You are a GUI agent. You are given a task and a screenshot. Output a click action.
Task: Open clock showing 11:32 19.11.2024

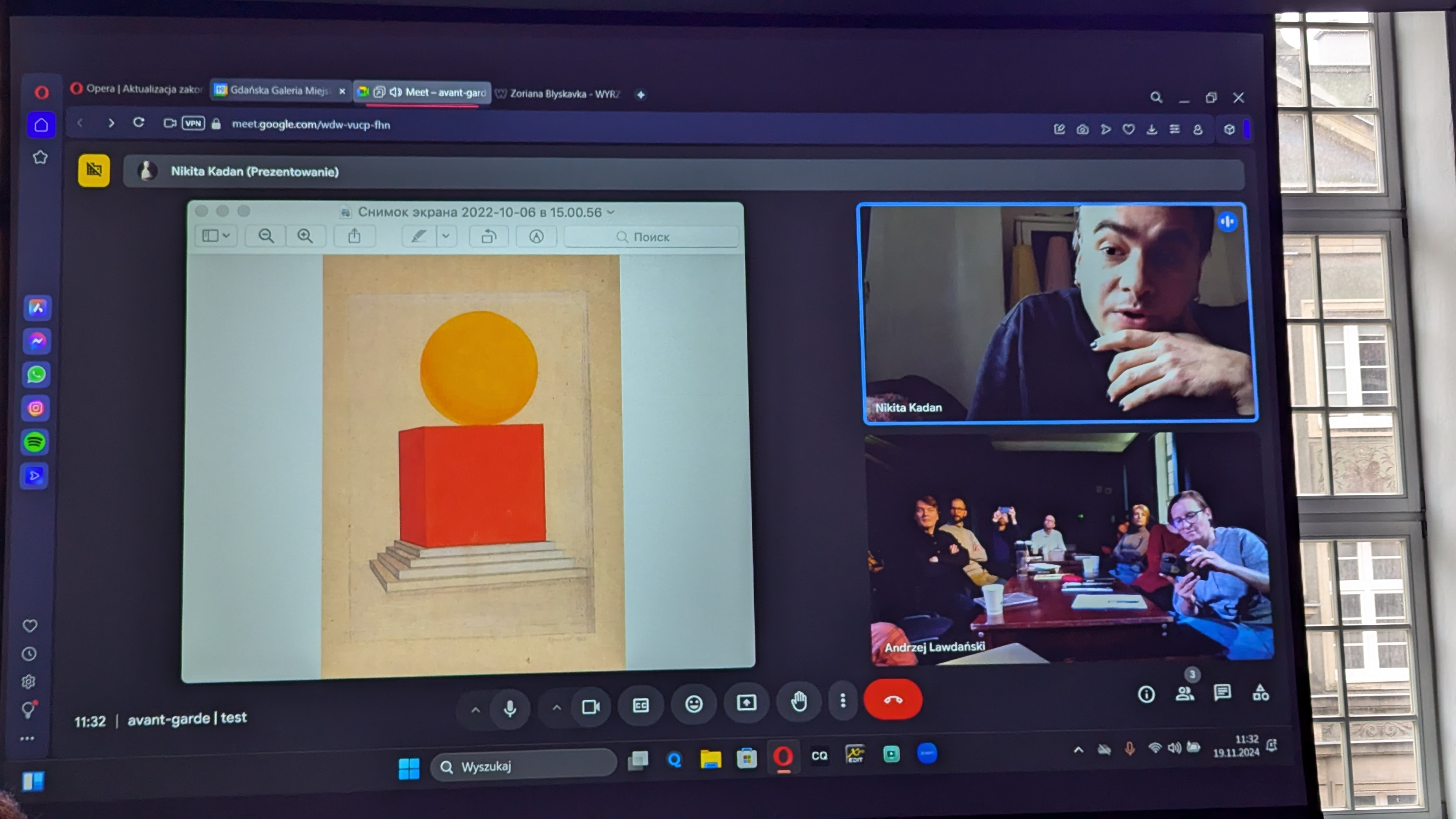(x=1236, y=746)
